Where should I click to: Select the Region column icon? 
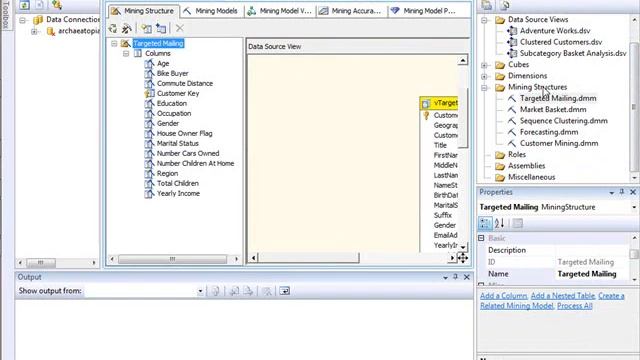point(149,173)
